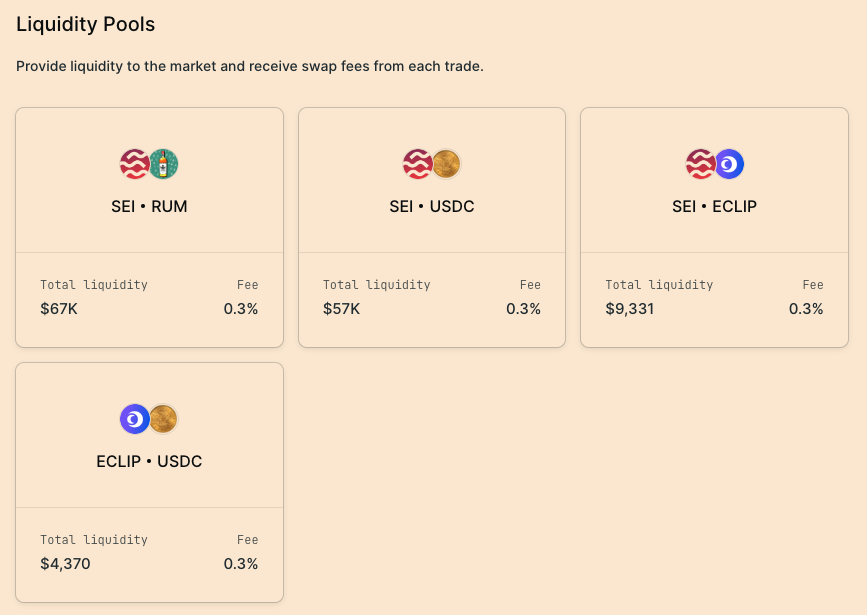Click 0.3% fee on ECLIP • USDC card
The image size is (867, 615).
[x=241, y=564]
